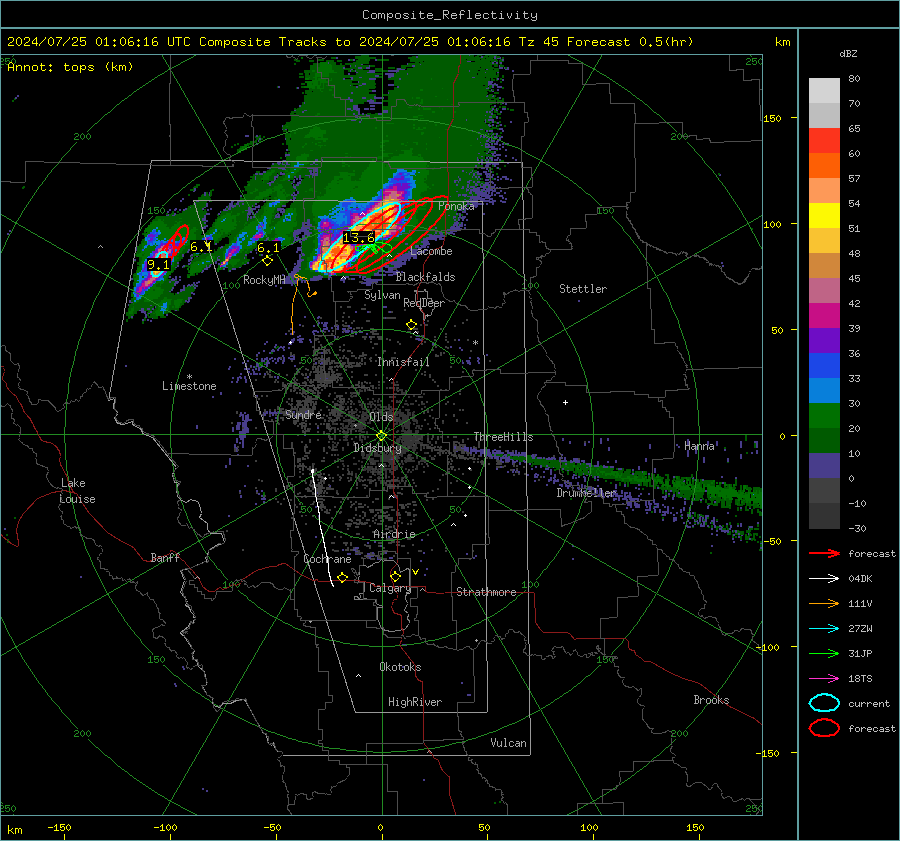This screenshot has height=841, width=900.
Task: Click the 9.1 km storm top label
Action: click(x=158, y=265)
